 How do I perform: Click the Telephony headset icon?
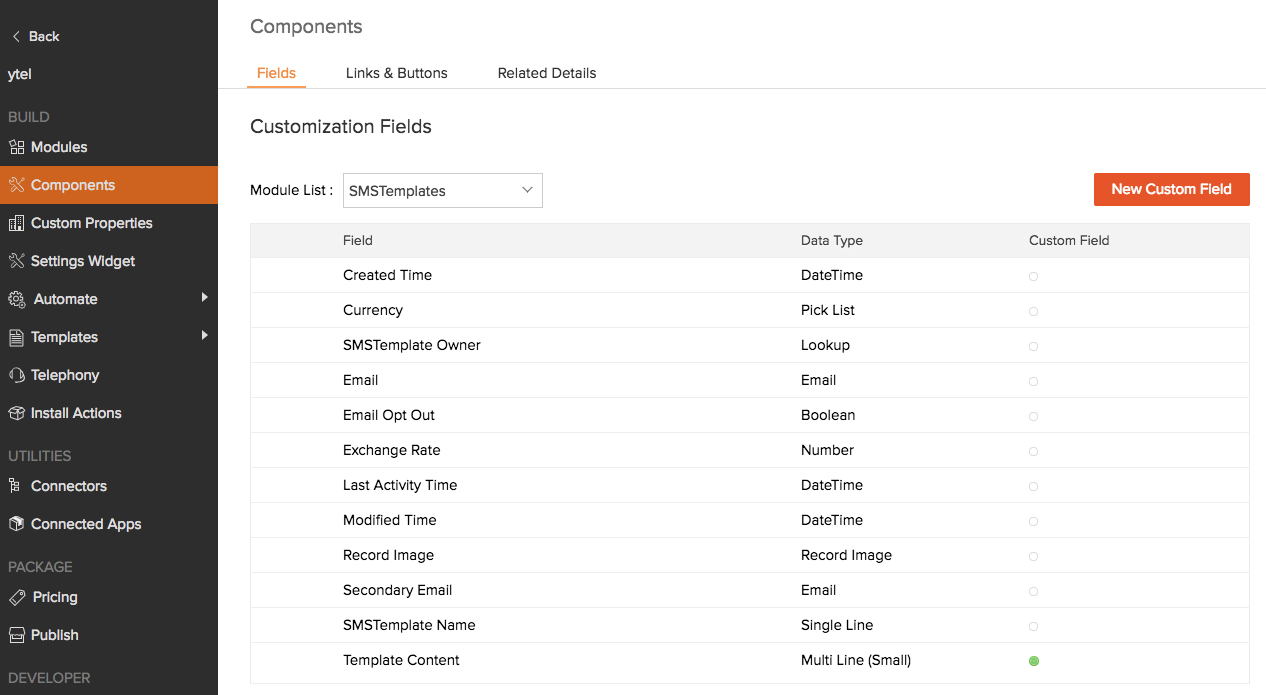pos(16,375)
